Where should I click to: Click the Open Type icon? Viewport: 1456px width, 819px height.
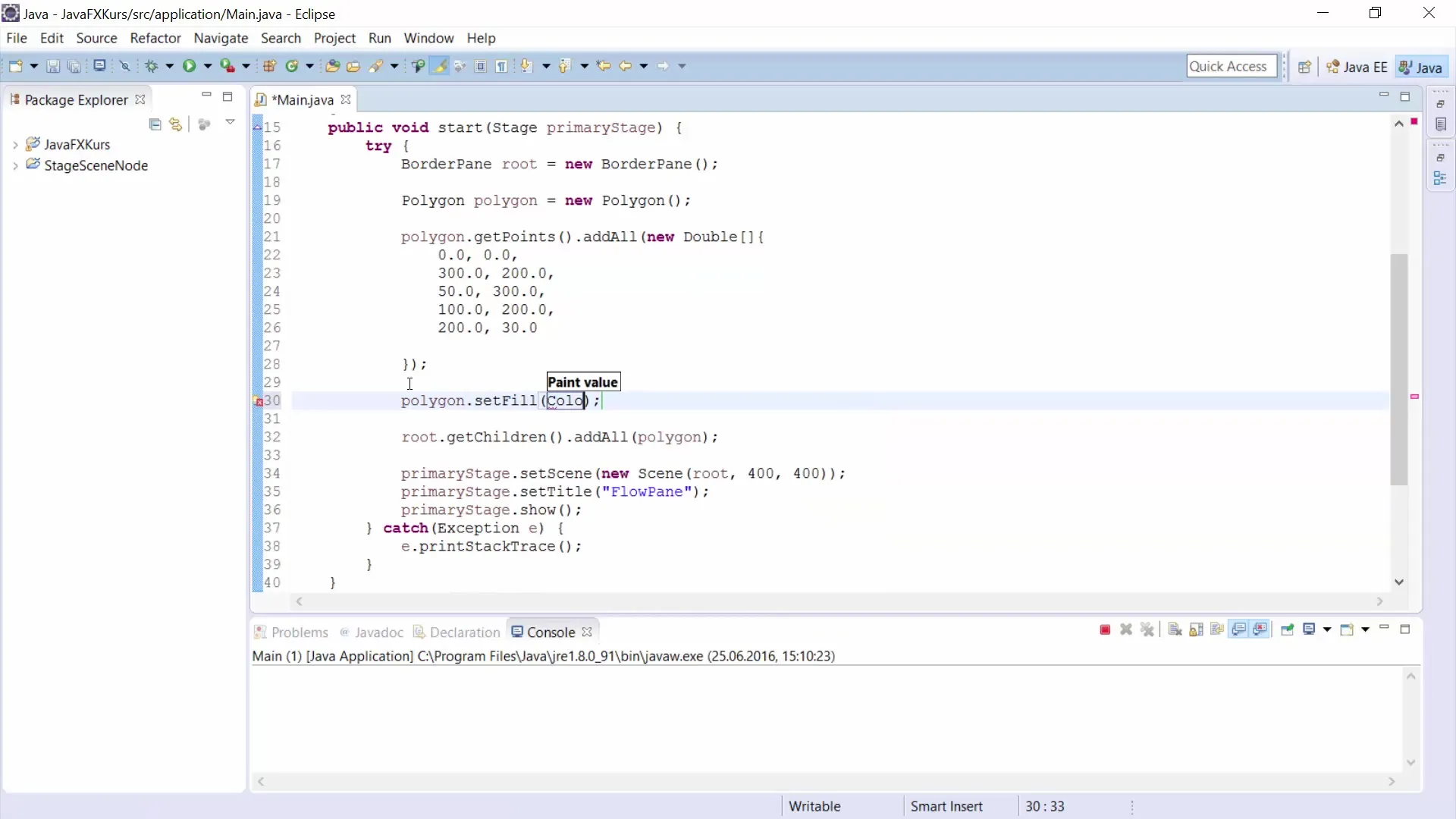point(332,66)
